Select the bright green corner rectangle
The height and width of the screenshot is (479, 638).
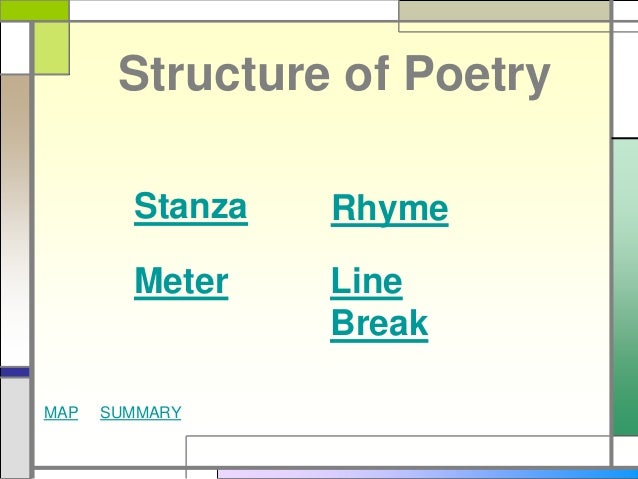(x=35, y=10)
